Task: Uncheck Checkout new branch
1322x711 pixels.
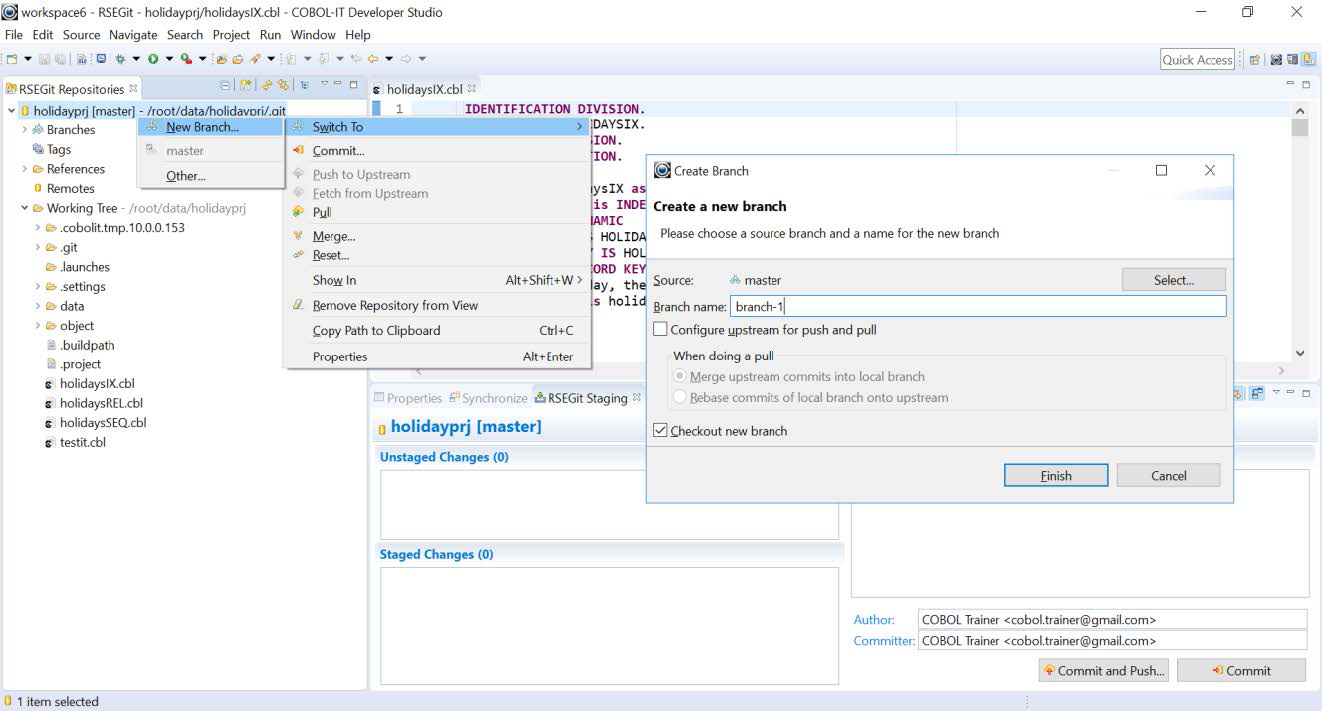Action: [x=661, y=430]
